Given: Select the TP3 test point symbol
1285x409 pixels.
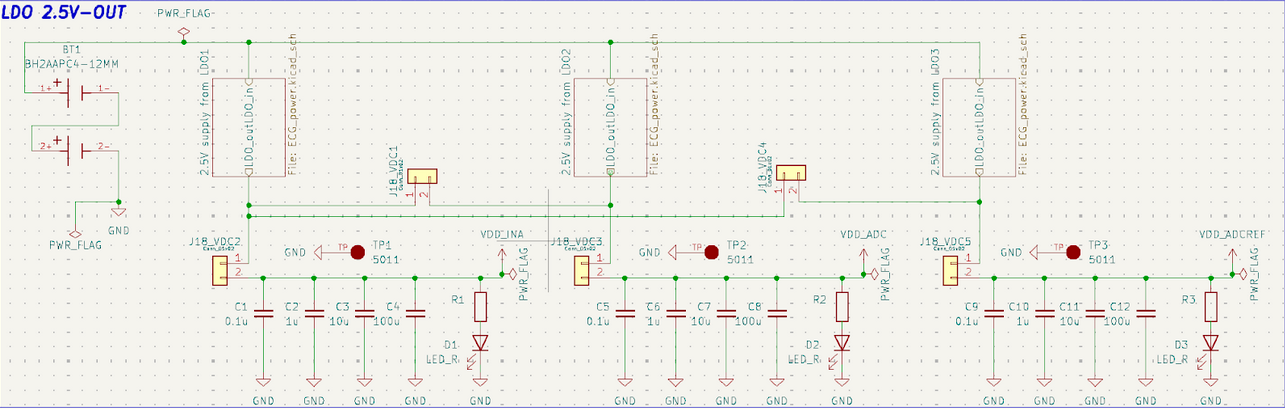Looking at the screenshot, I should pyautogui.click(x=1073, y=252).
